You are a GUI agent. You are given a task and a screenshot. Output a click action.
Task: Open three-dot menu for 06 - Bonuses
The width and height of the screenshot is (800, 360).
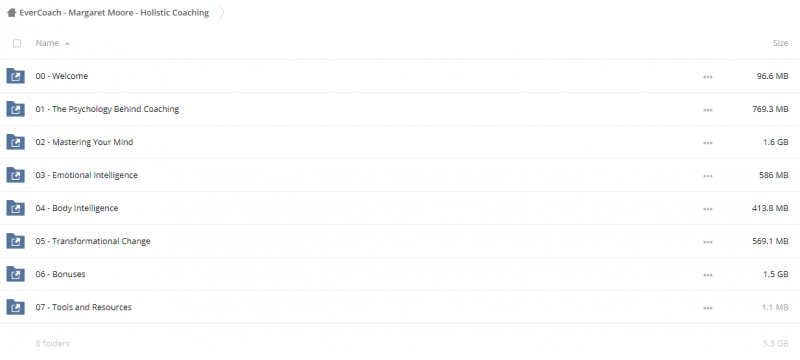(708, 275)
